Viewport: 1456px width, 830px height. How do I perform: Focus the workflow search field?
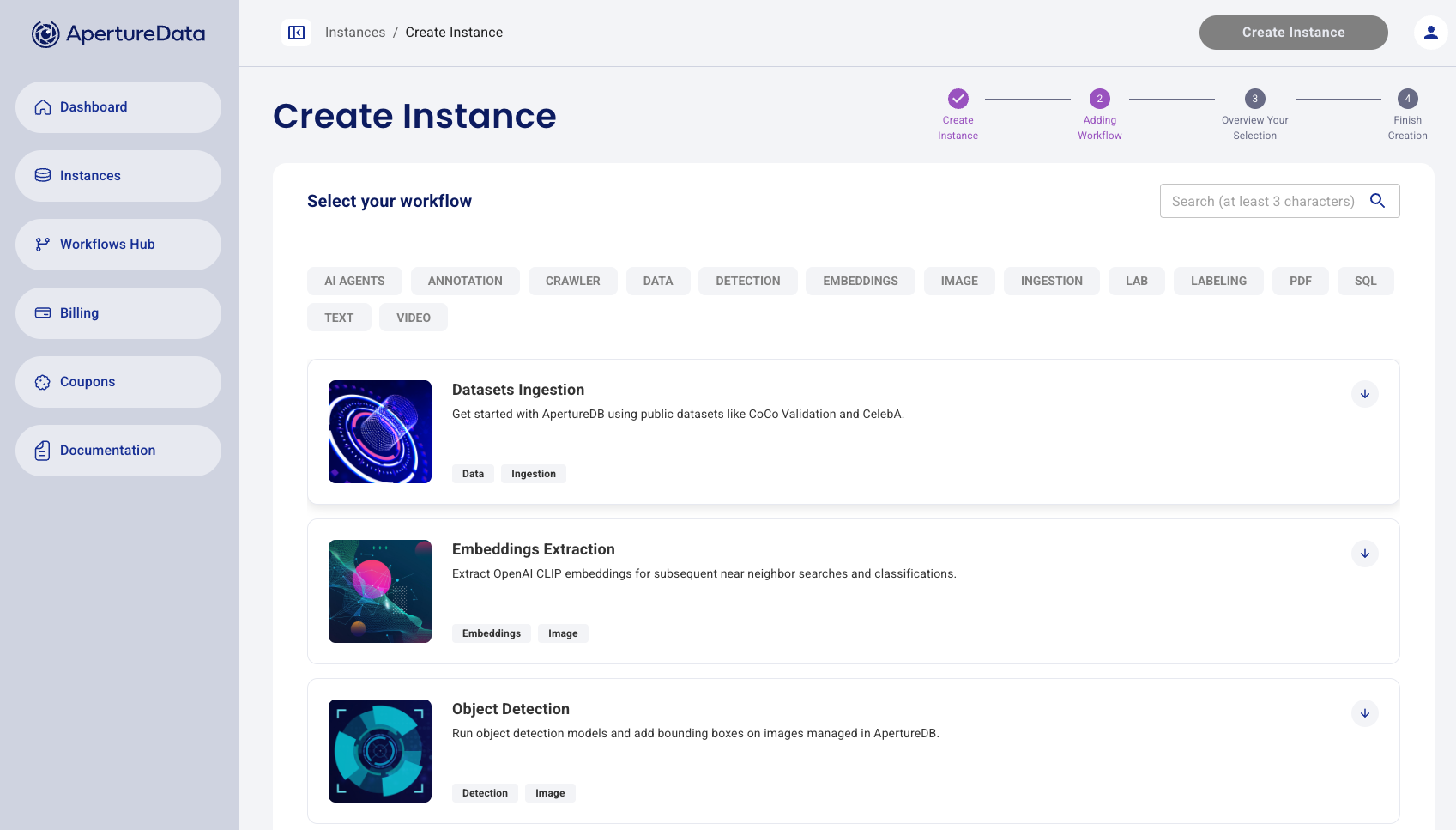1262,201
